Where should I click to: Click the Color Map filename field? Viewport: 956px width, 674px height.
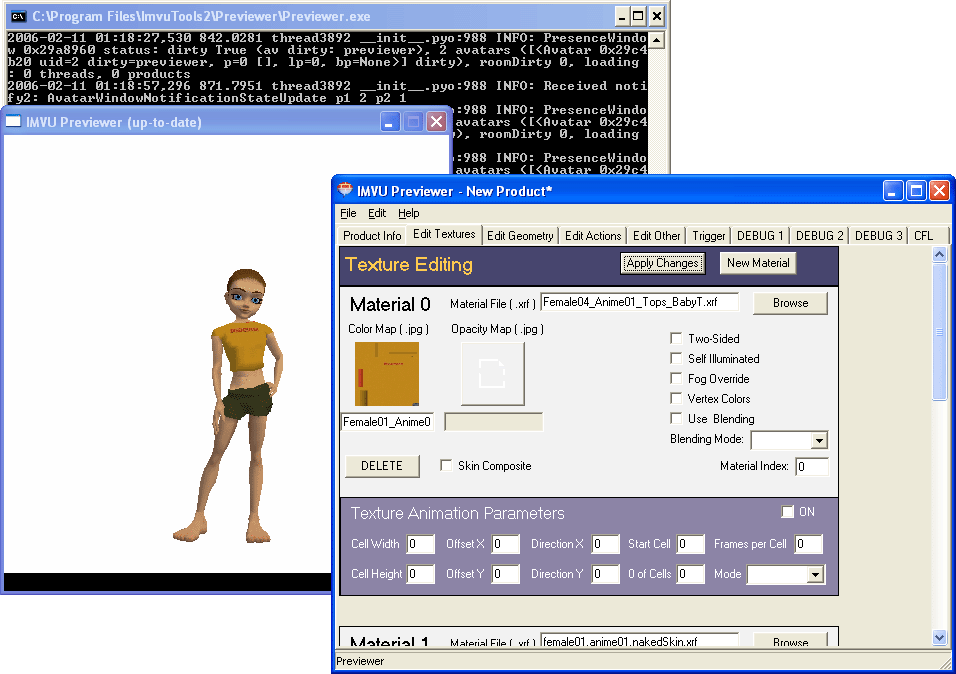coord(388,422)
